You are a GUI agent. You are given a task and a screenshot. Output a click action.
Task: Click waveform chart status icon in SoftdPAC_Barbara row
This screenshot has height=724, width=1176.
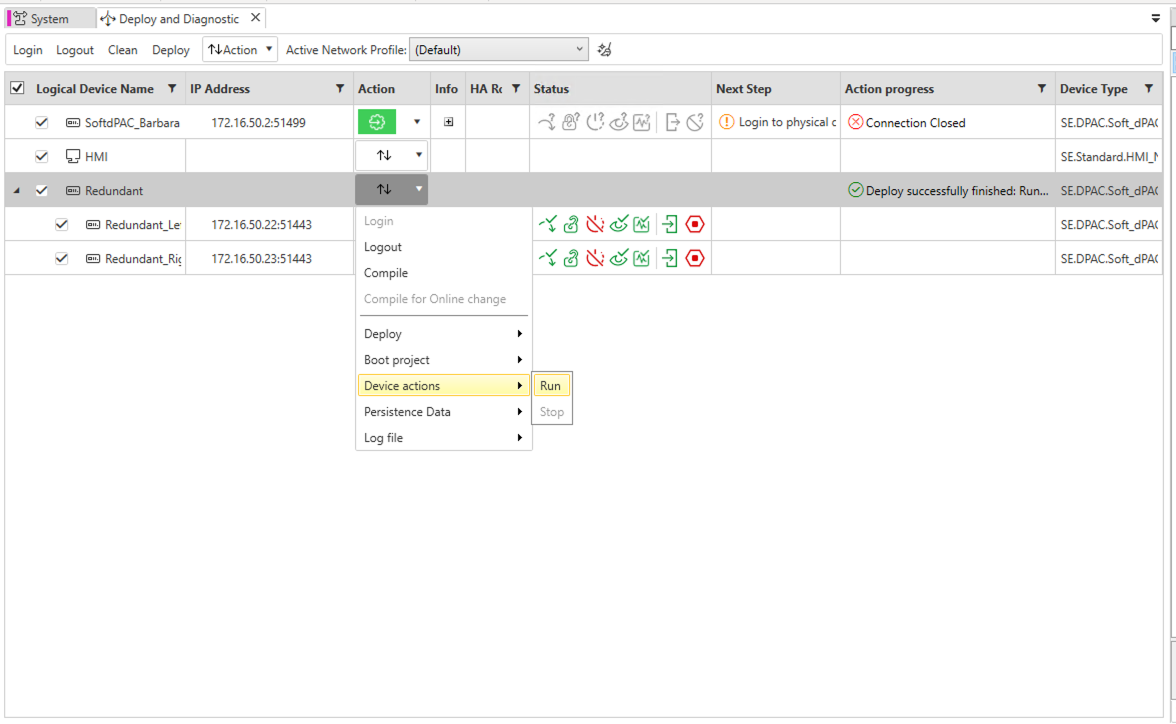(x=641, y=122)
